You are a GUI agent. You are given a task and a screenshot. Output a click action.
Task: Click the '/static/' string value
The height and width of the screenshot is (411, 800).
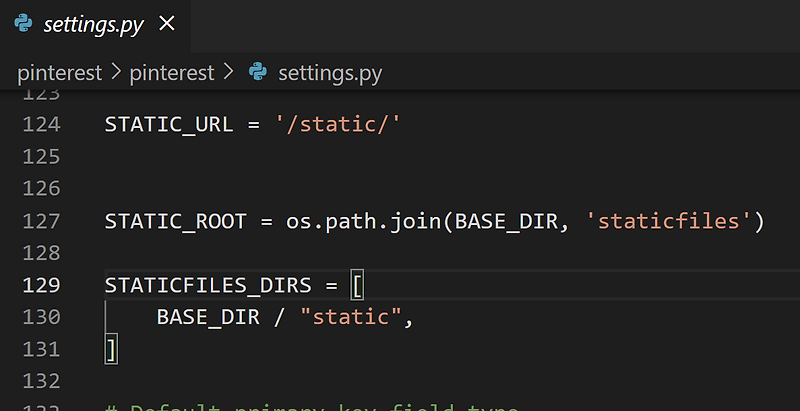point(338,125)
